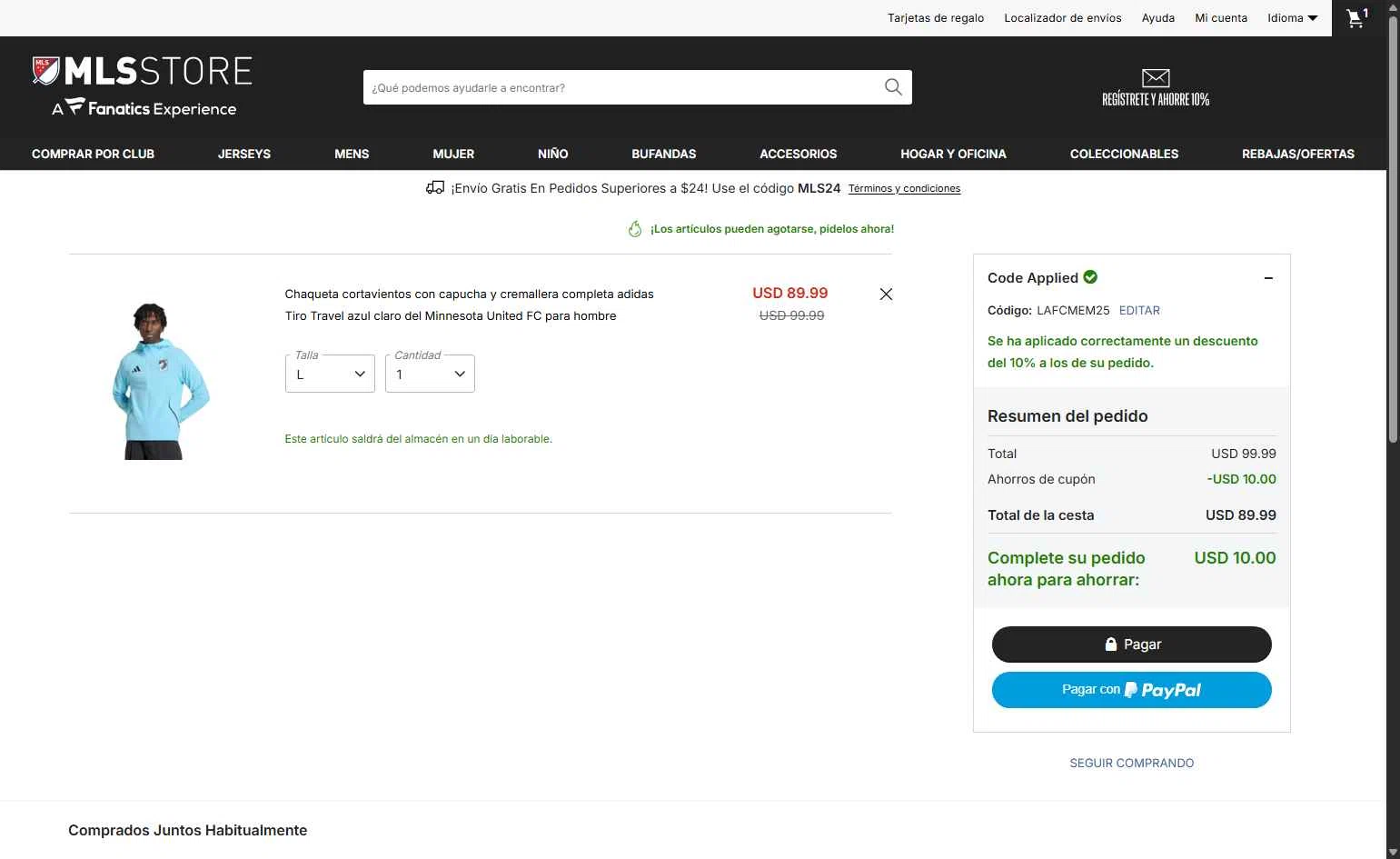The height and width of the screenshot is (859, 1400).
Task: Open Términos y condiciones link
Action: [904, 188]
